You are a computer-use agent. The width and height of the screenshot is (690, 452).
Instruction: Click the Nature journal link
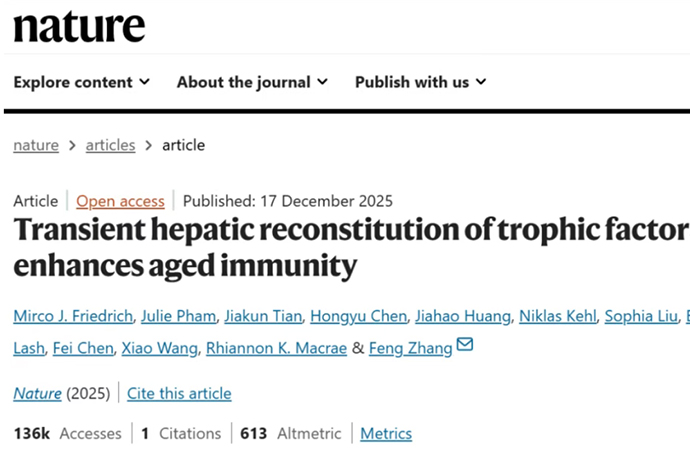37,393
